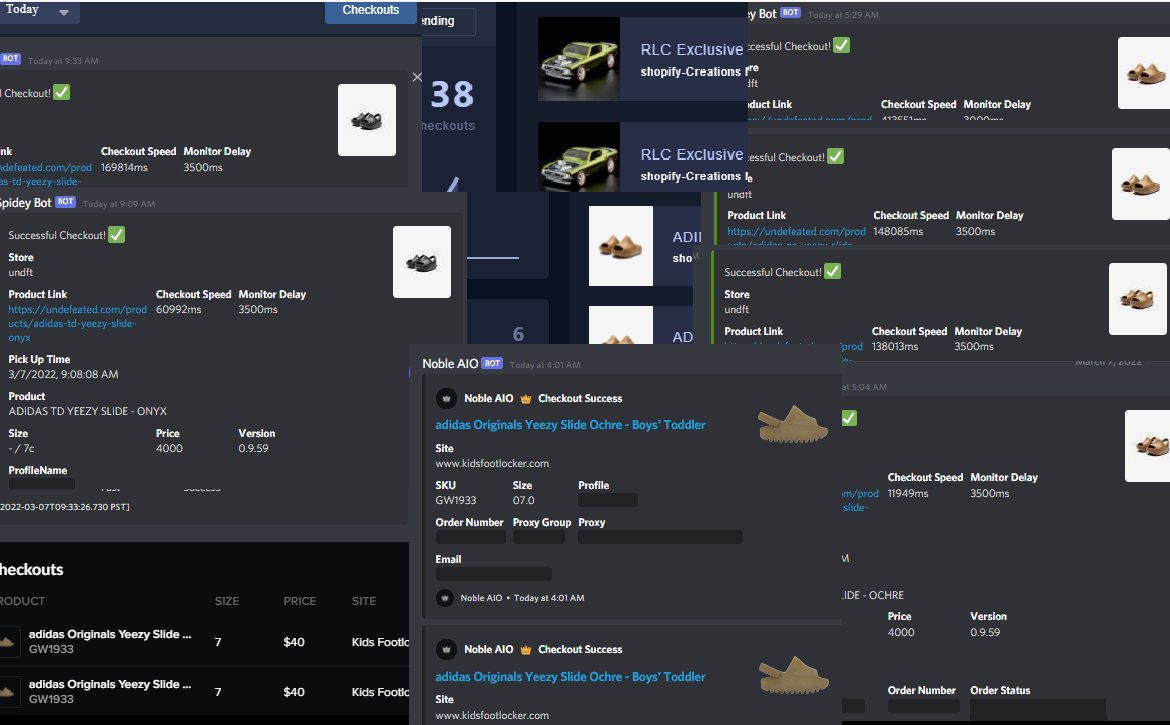Click green checkmark in the 9:33 AM checkout message
This screenshot has height=725, width=1170.
click(x=62, y=92)
